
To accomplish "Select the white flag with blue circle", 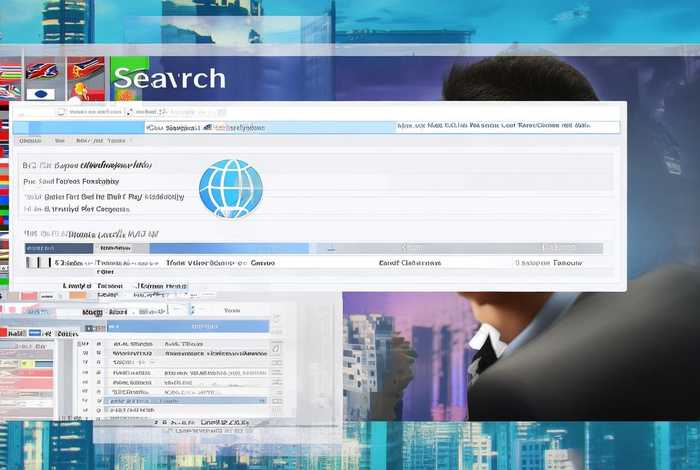I will [x=41, y=95].
